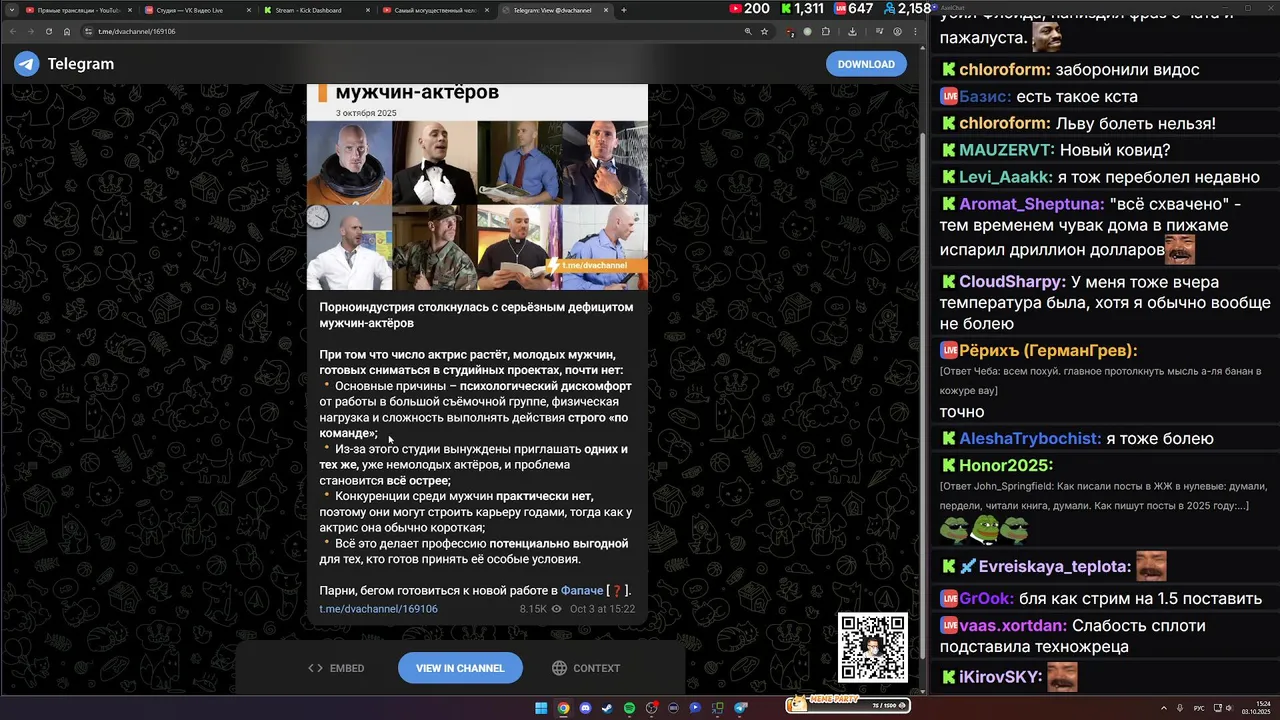Click the soldier in camouflage photo
The width and height of the screenshot is (1280, 720).
(434, 247)
